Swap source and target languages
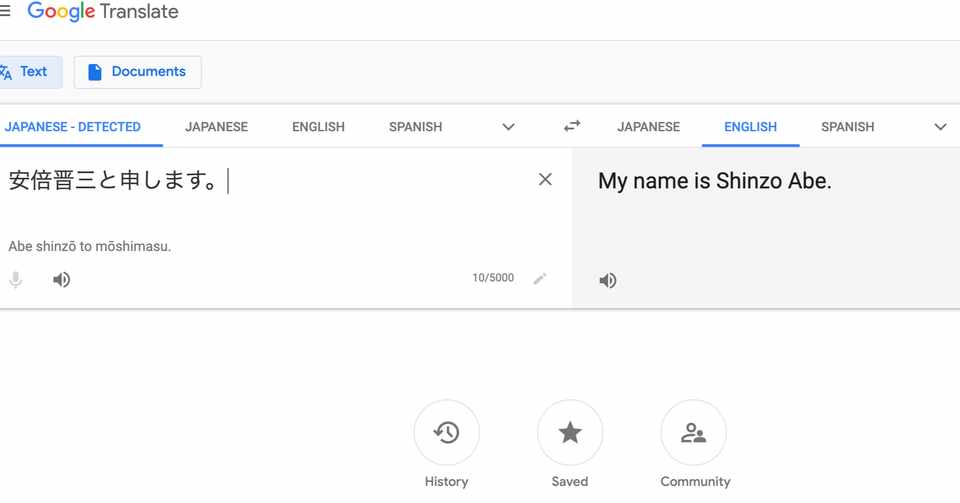The height and width of the screenshot is (503, 960). click(572, 126)
